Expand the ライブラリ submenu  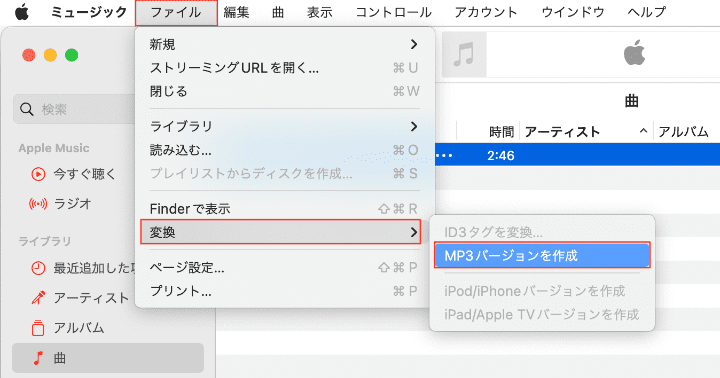[284, 126]
